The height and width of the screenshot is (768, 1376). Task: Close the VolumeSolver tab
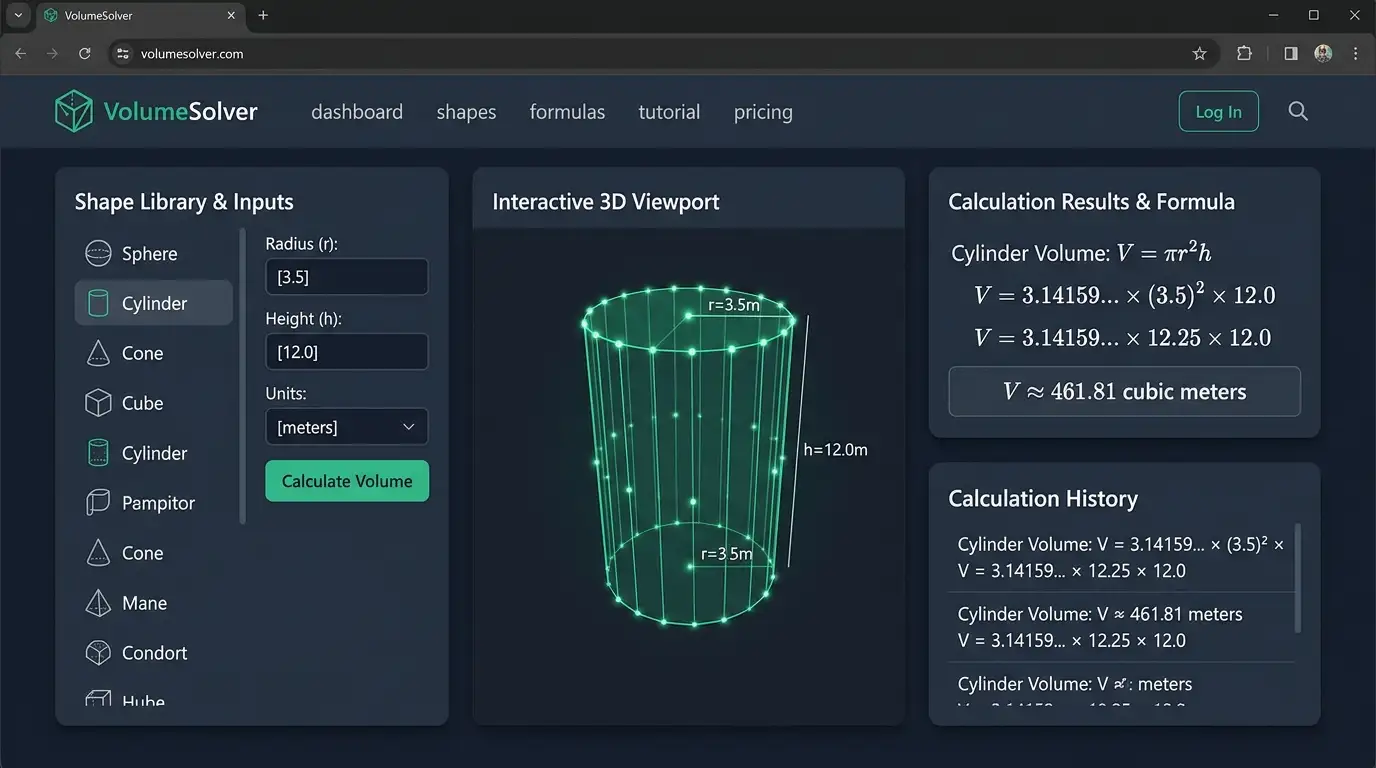click(231, 15)
